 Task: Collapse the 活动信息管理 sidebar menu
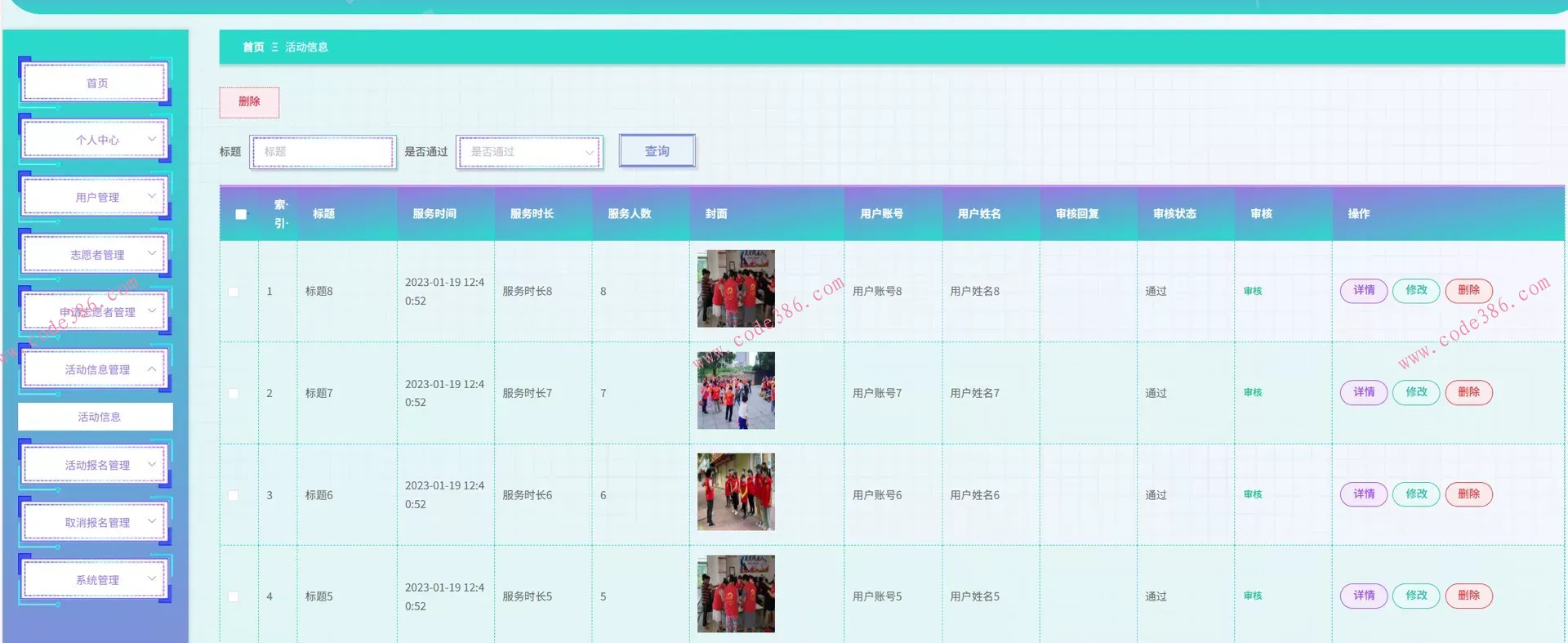point(96,369)
